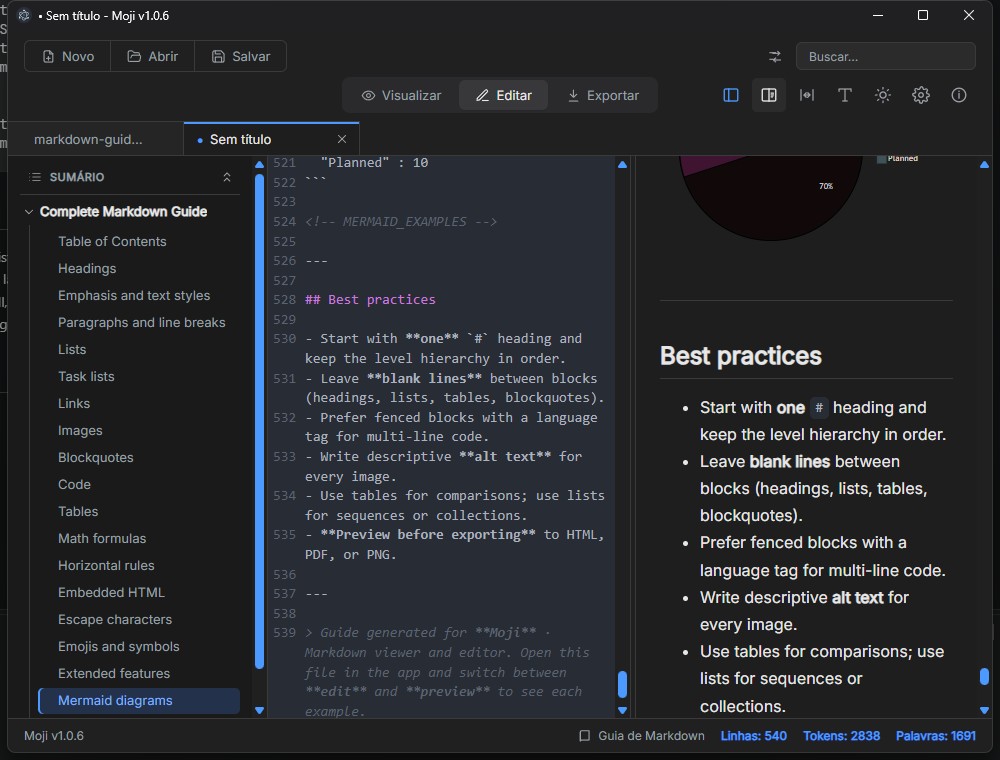Go to Embedded HTML section

point(111,592)
